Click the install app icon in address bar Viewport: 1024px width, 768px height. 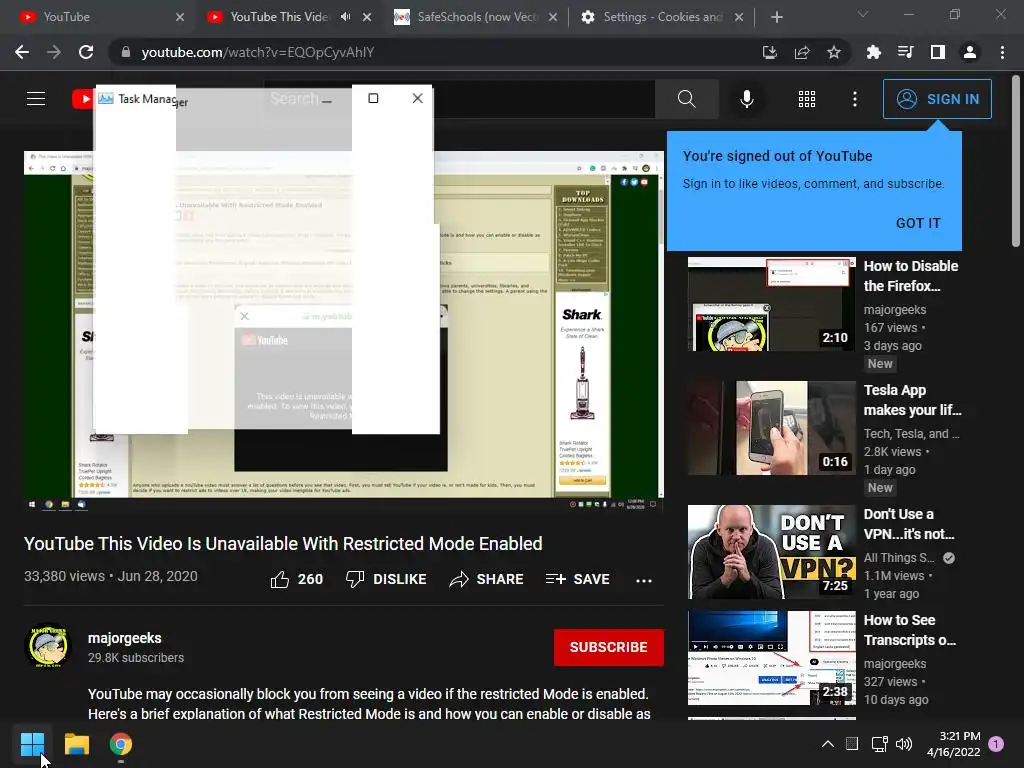point(770,52)
